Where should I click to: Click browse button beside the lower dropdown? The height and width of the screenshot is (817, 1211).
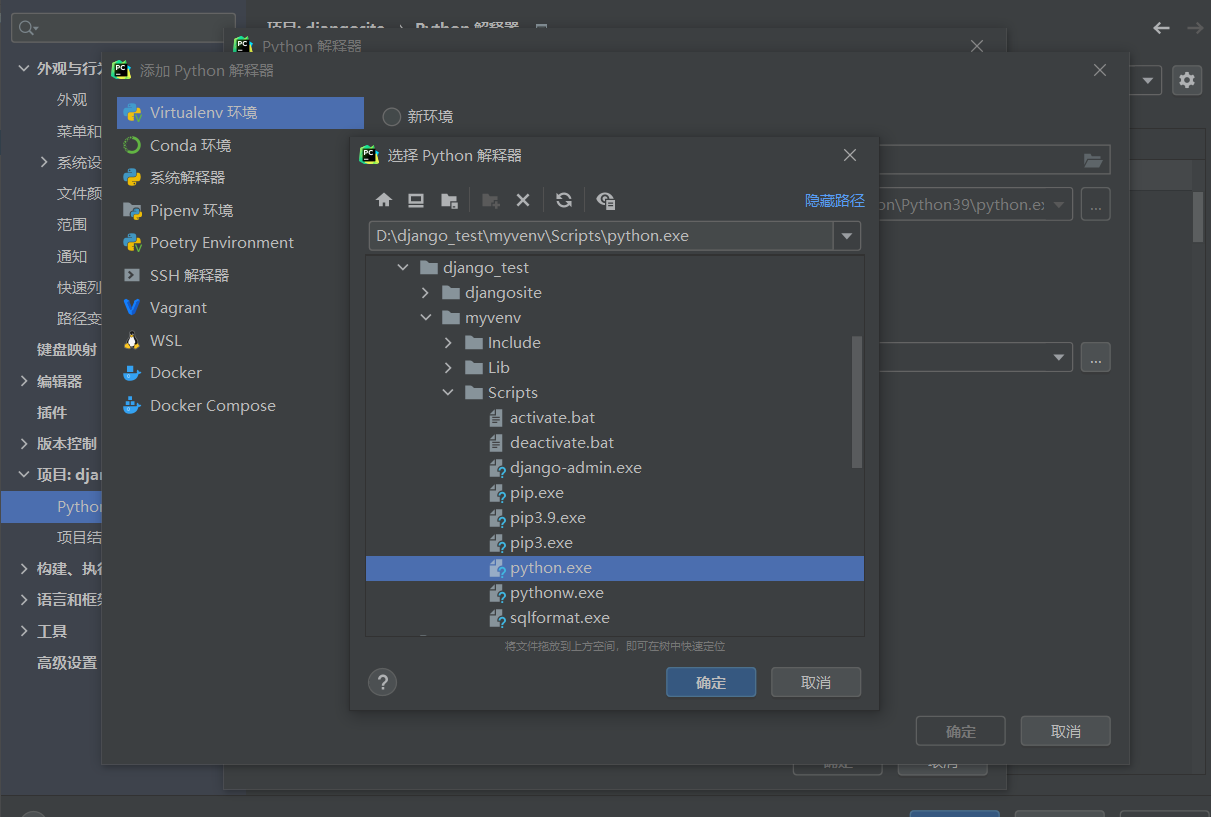(1096, 357)
